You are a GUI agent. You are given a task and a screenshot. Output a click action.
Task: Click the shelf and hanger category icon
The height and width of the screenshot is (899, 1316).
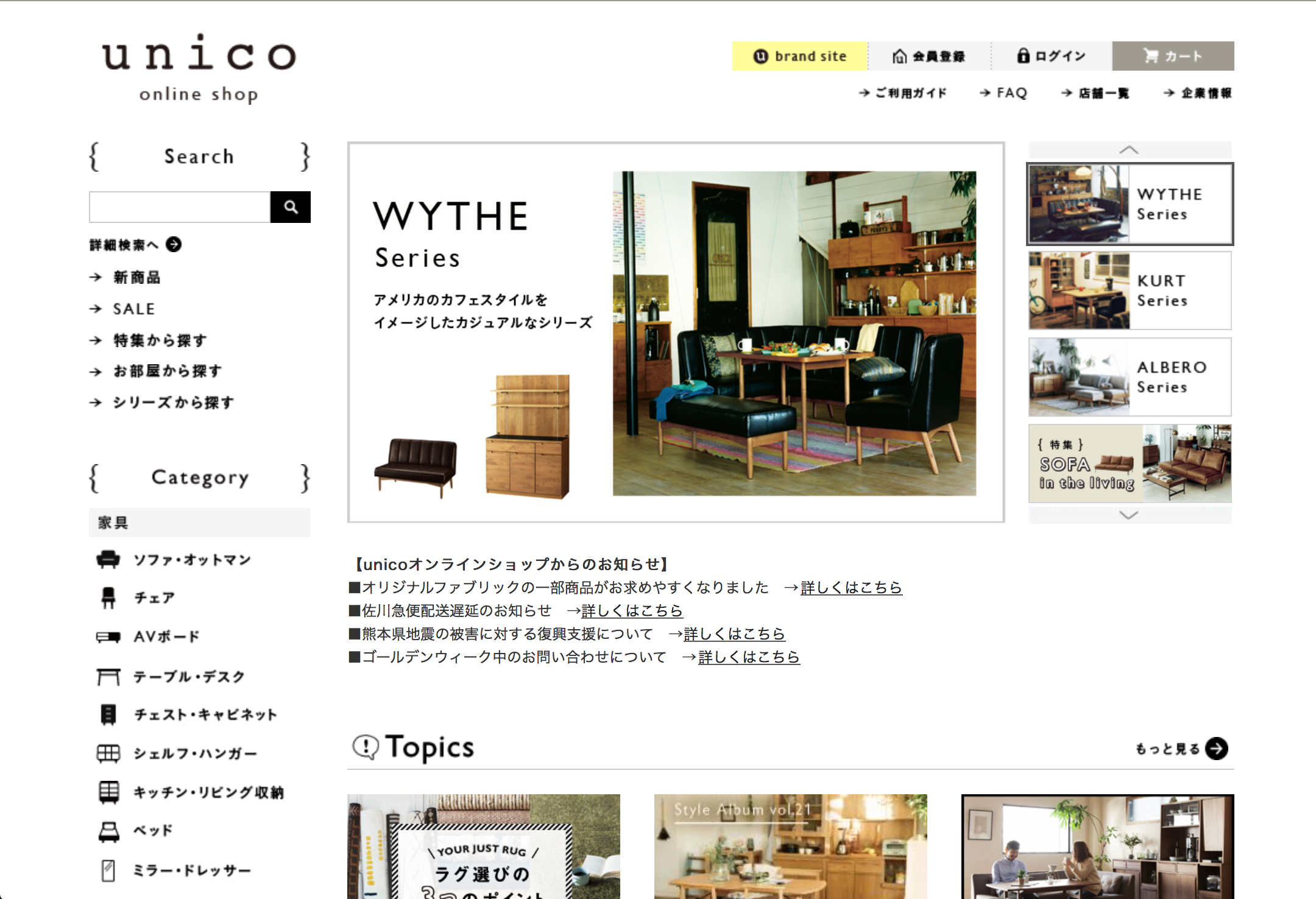coord(108,753)
